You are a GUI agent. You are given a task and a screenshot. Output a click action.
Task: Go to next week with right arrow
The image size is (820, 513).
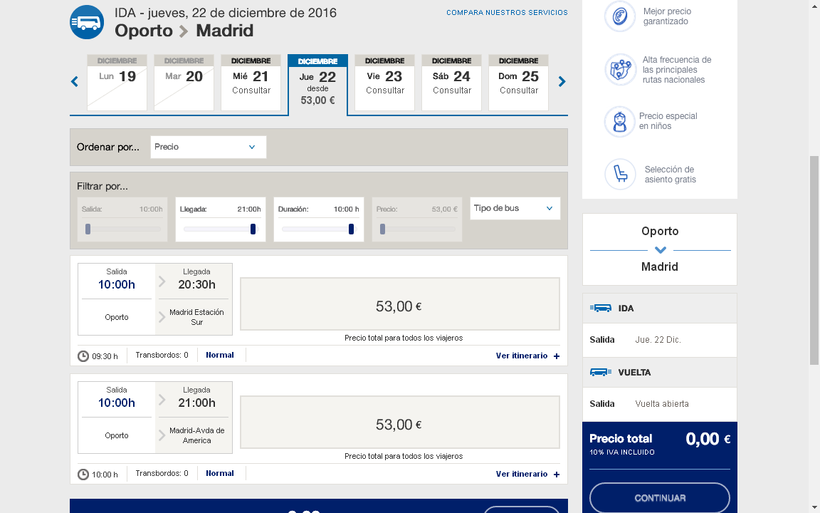(562, 82)
